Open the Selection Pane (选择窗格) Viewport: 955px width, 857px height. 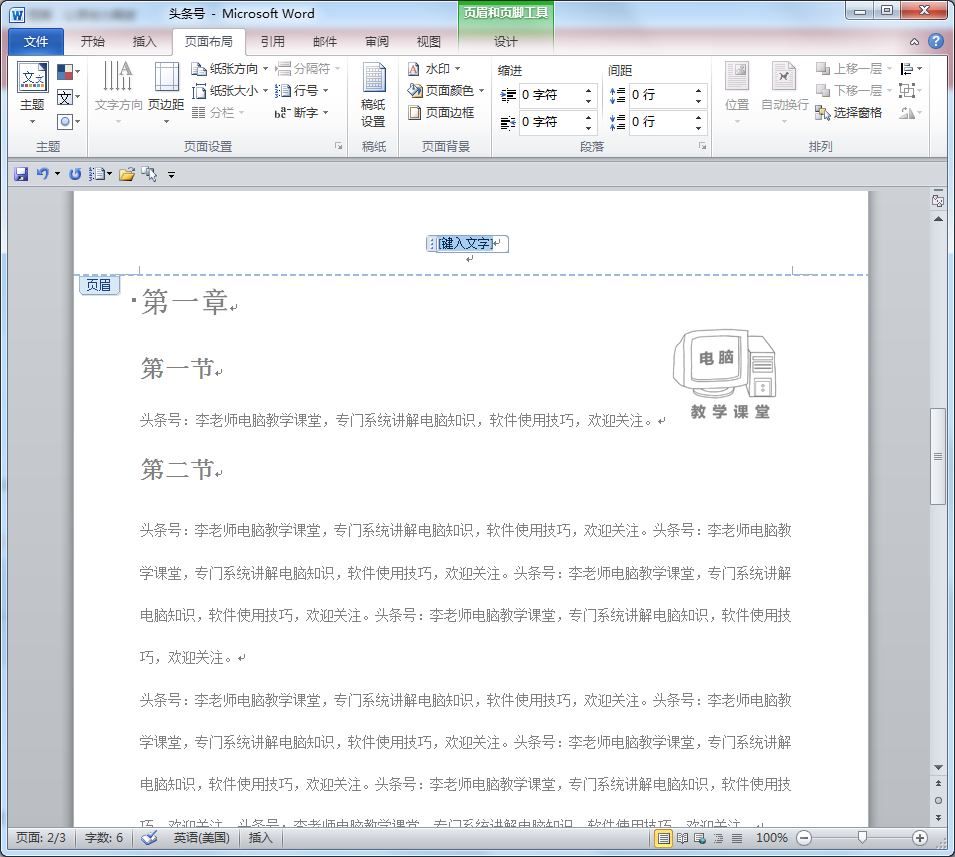coord(848,113)
